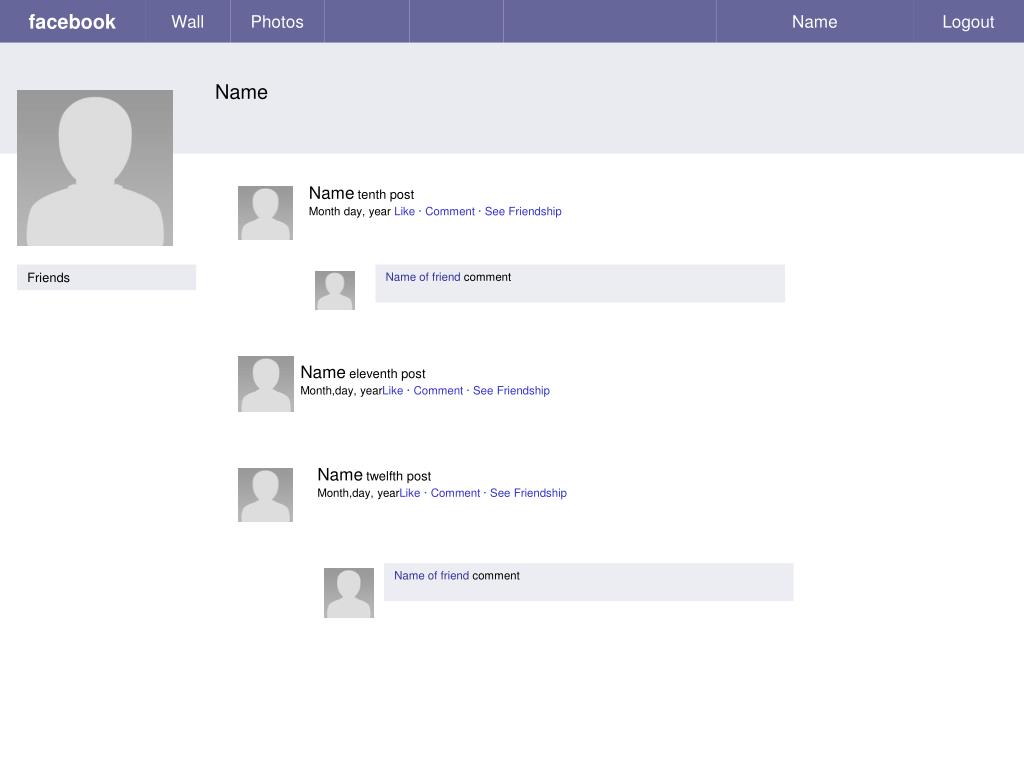Open the Wall tab
Screen dimensions: 1024x768
[x=187, y=22]
